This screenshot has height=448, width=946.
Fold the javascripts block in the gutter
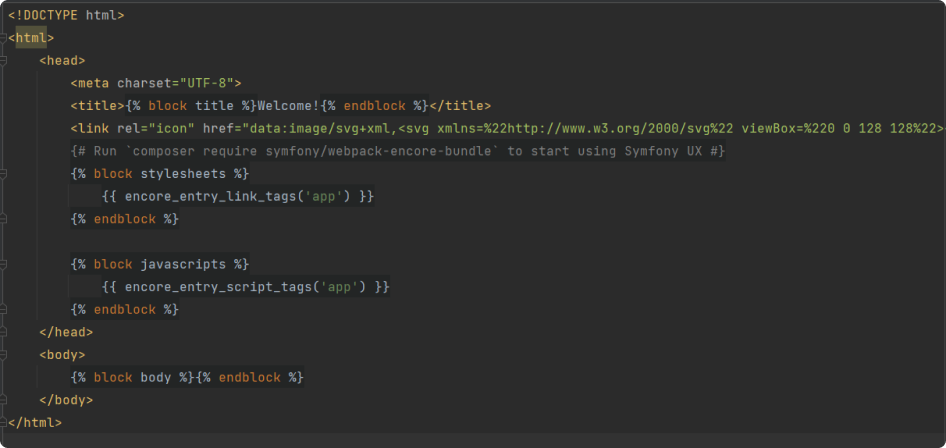click(x=5, y=264)
